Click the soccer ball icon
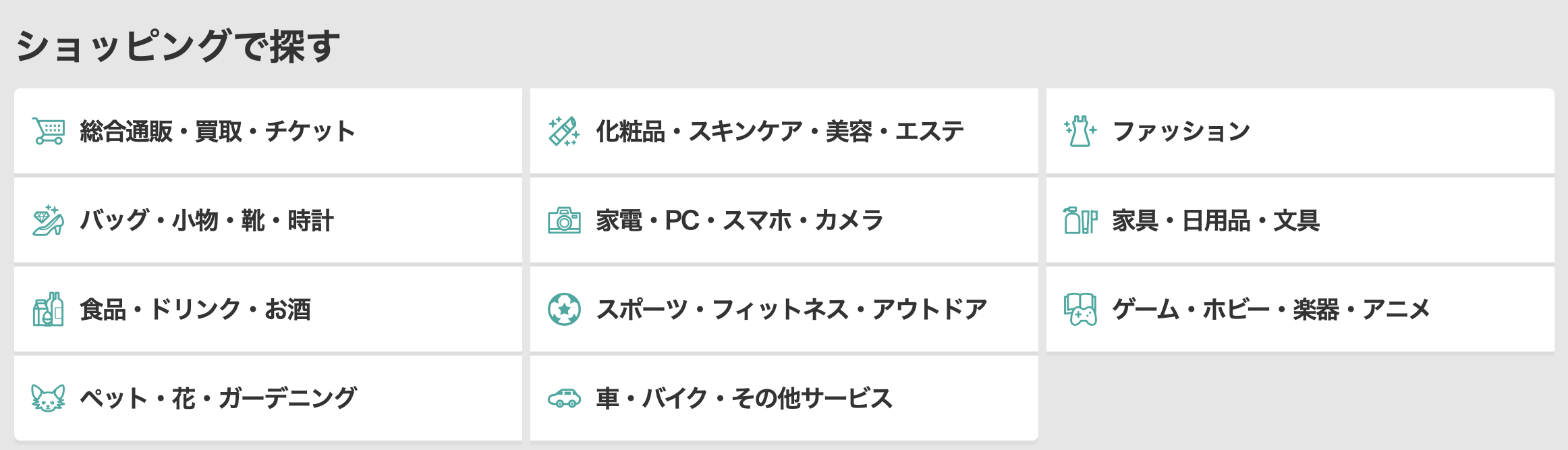1568x450 pixels. tap(564, 309)
